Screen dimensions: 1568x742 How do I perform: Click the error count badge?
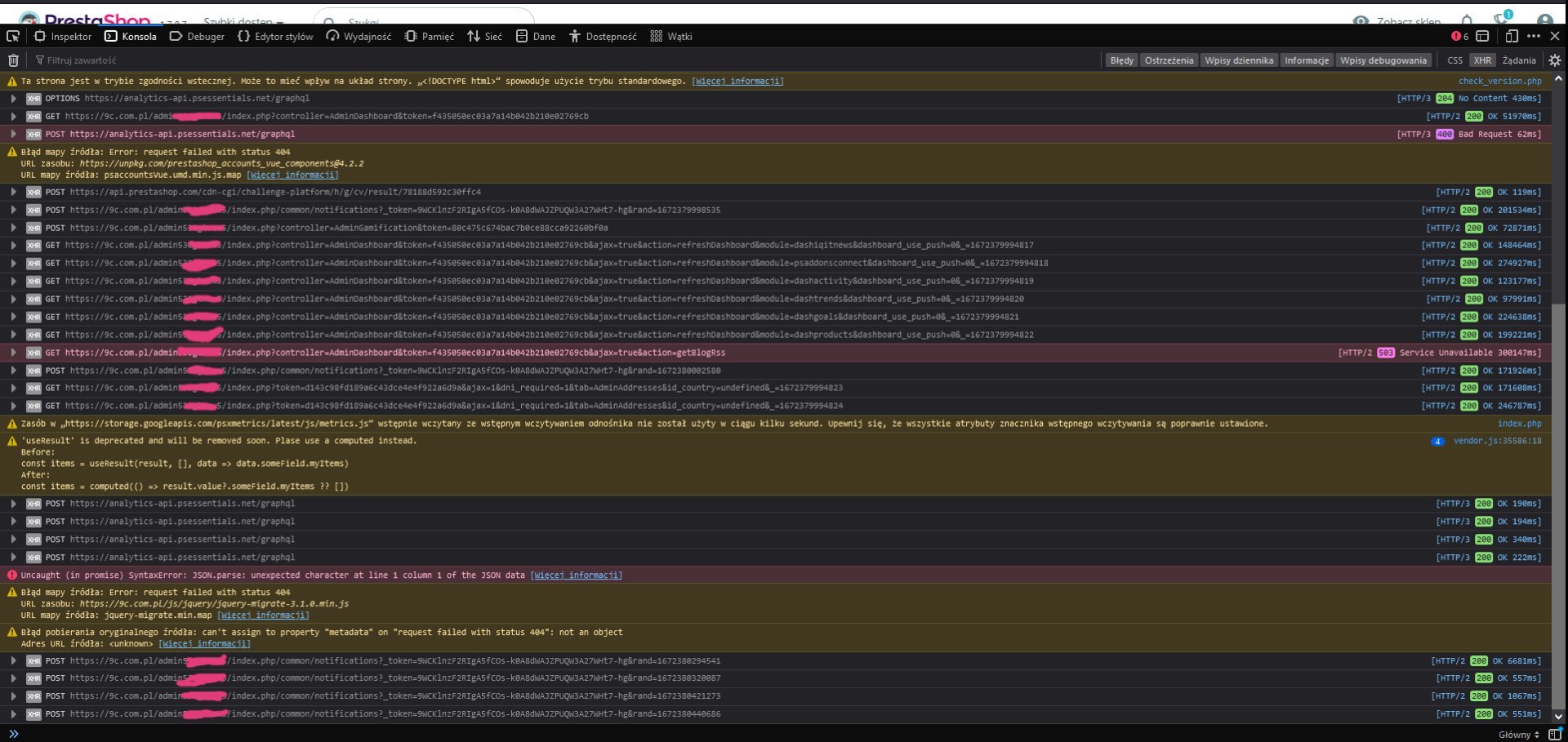[x=1459, y=36]
